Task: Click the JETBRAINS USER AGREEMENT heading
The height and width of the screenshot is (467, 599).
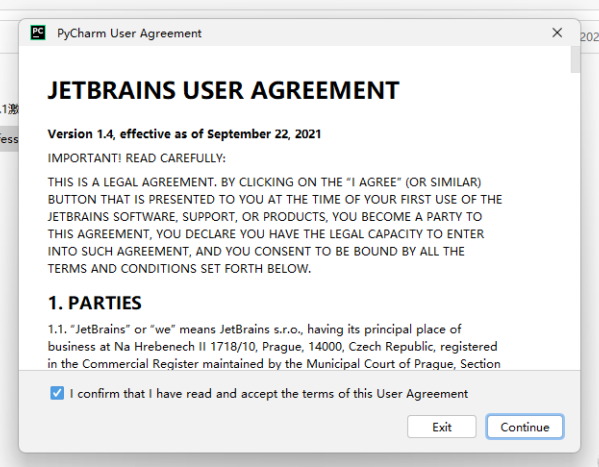Action: click(223, 91)
